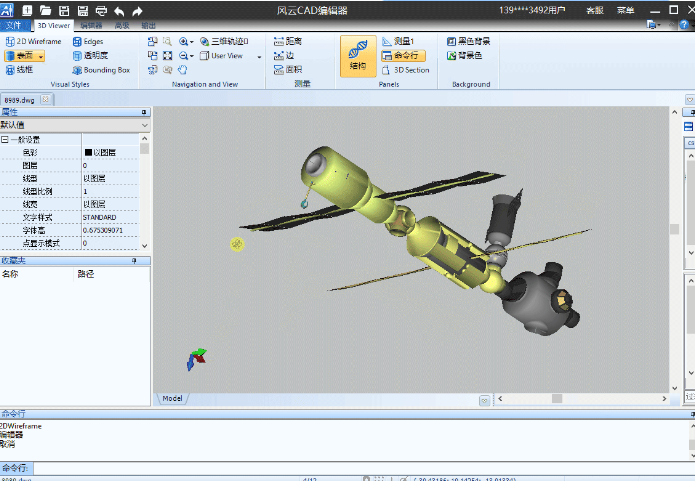Image resolution: width=695 pixels, height=481 pixels.
Task: Expand the User View dropdown
Action: coord(259,57)
